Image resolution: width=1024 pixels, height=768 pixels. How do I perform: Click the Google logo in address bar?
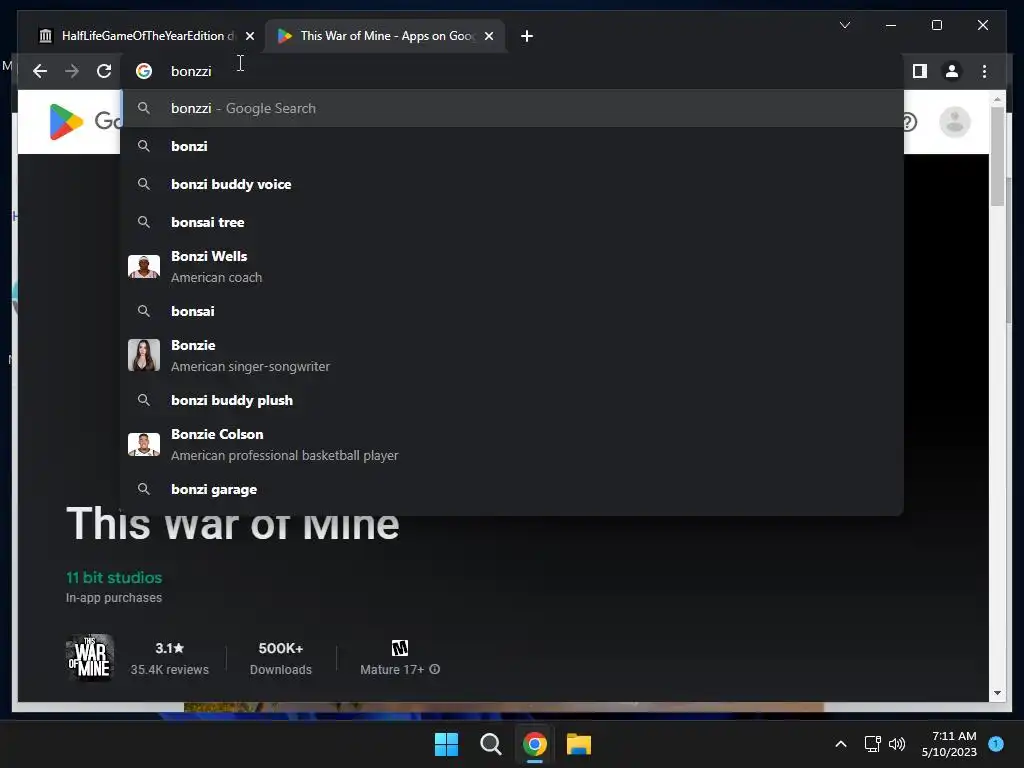click(144, 71)
